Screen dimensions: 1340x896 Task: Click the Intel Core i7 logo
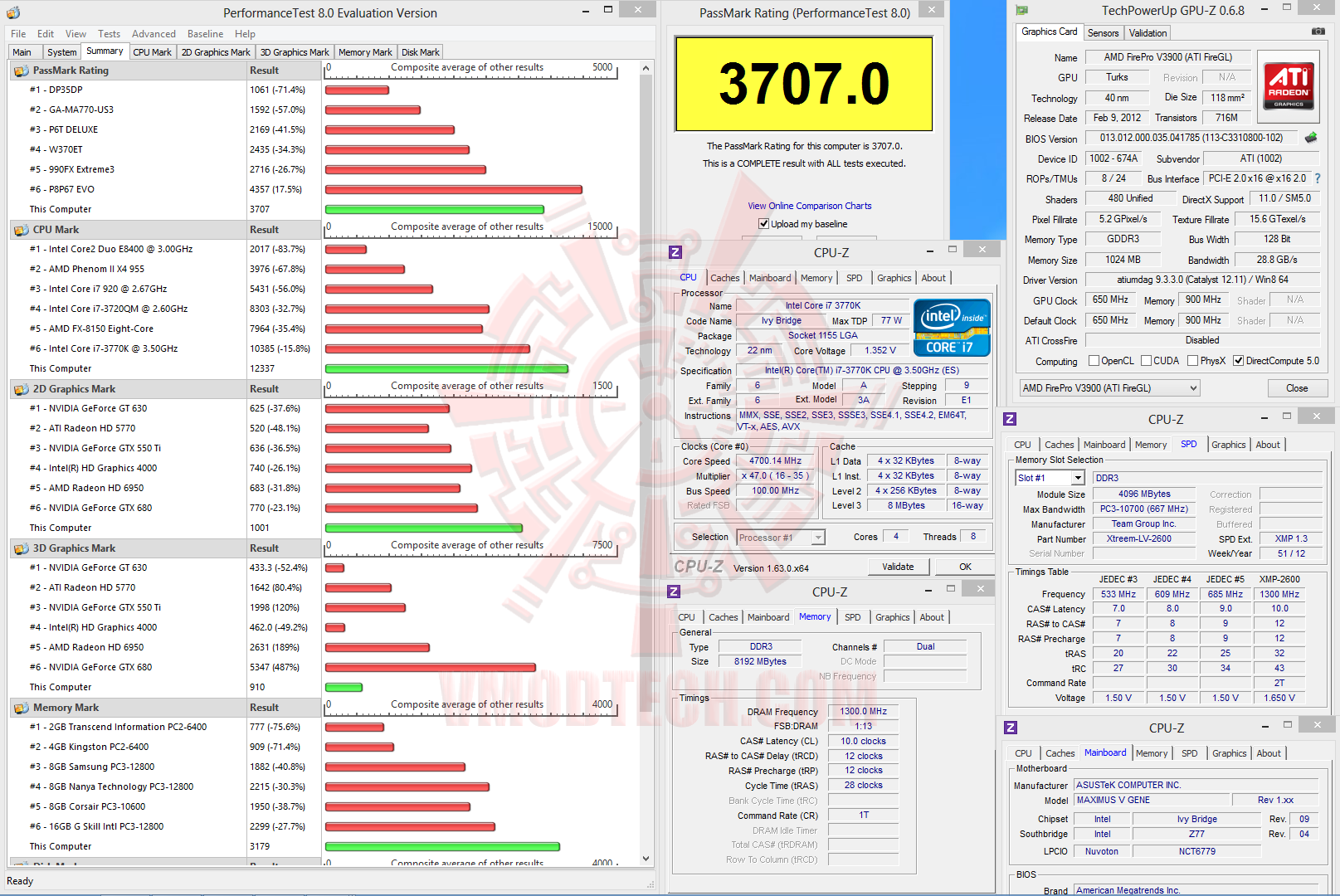click(952, 328)
